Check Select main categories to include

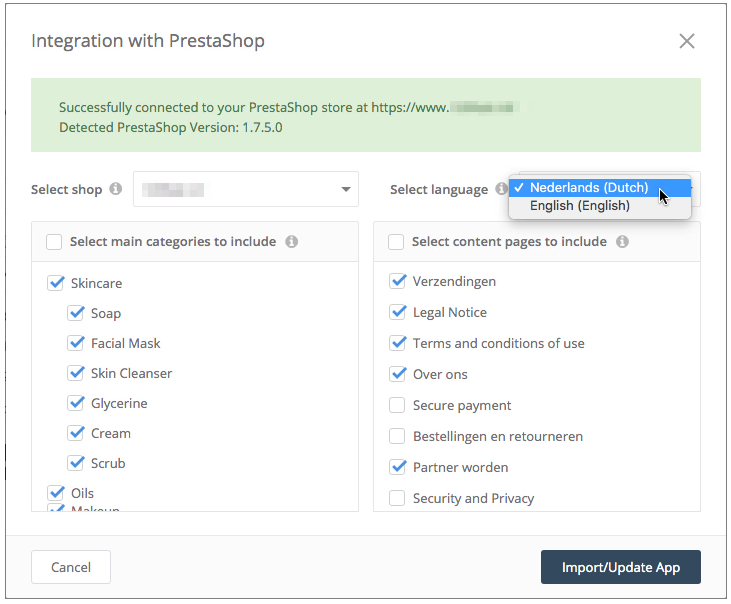click(54, 242)
